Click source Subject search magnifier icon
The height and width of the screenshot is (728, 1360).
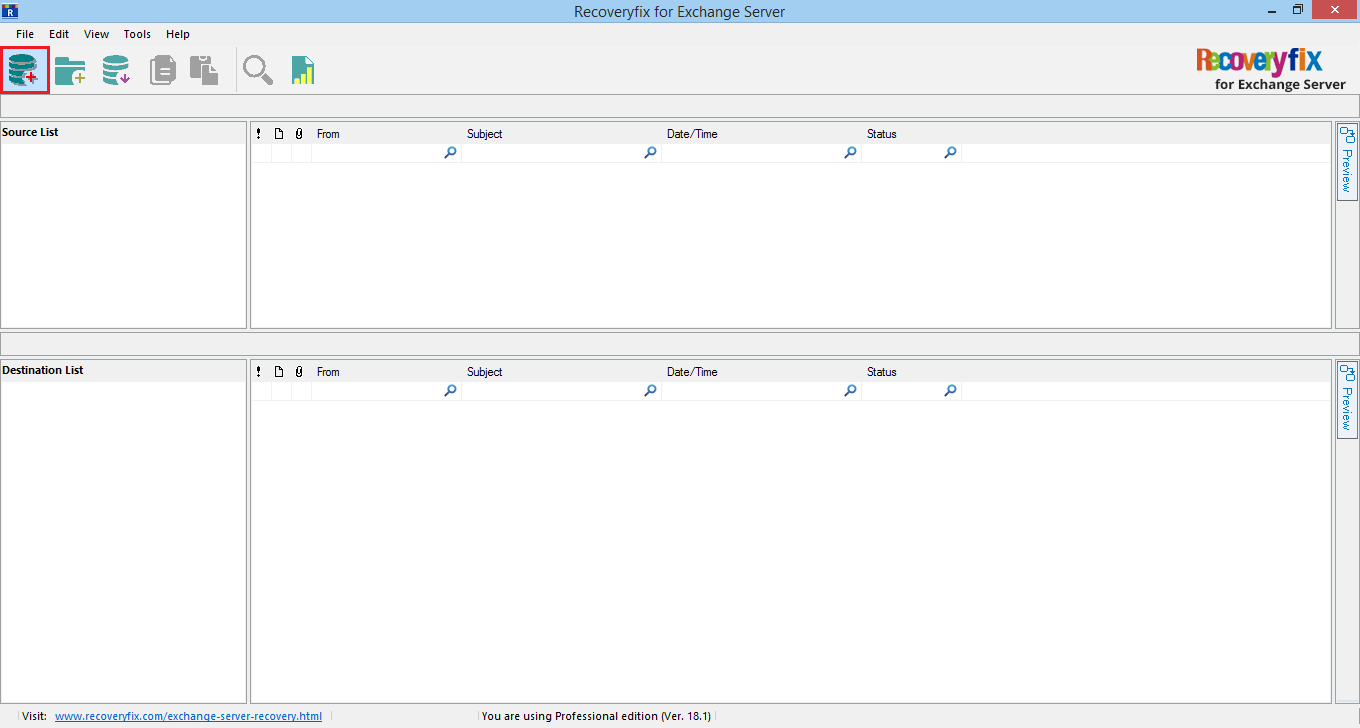pyautogui.click(x=650, y=153)
